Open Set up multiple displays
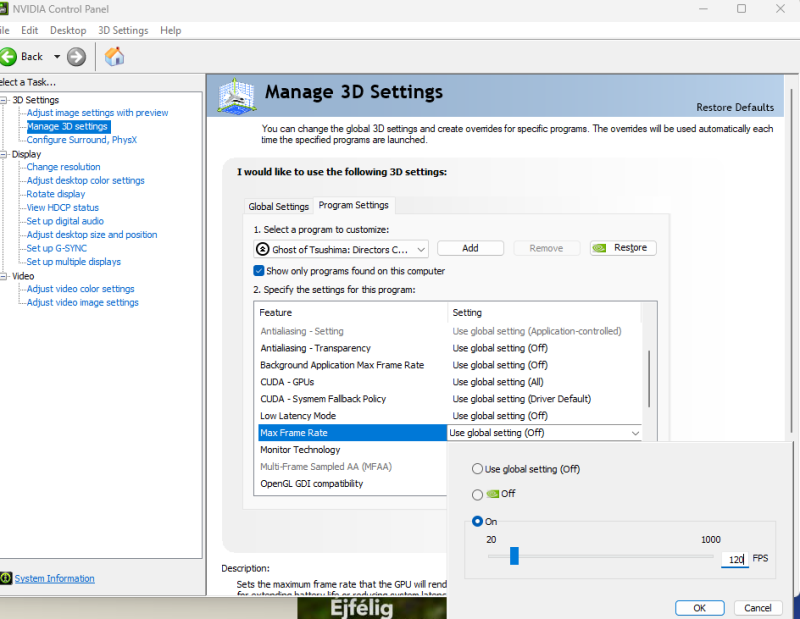800x619 pixels. click(x=73, y=262)
